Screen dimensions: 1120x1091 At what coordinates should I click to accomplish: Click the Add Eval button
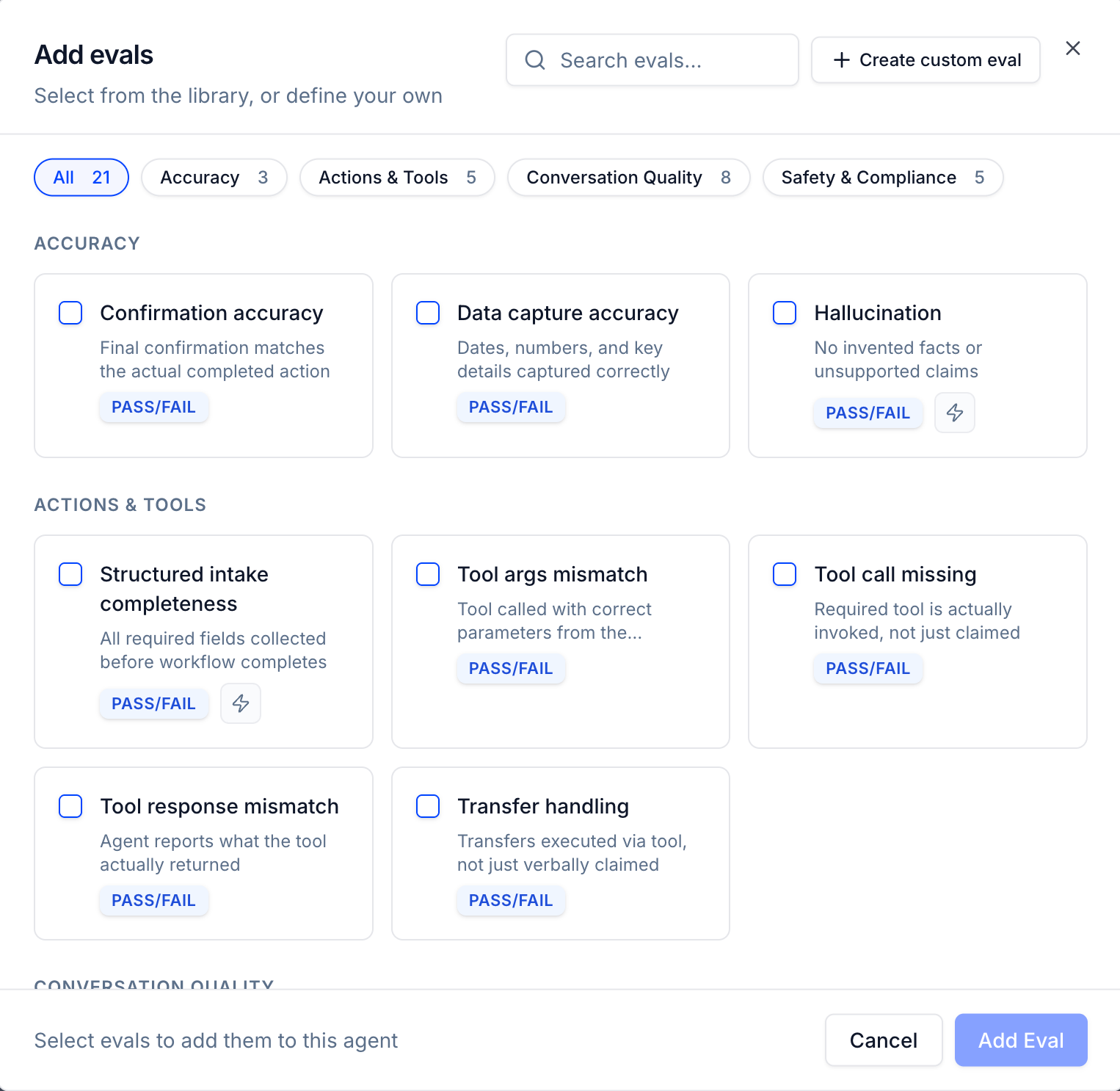point(1021,1040)
